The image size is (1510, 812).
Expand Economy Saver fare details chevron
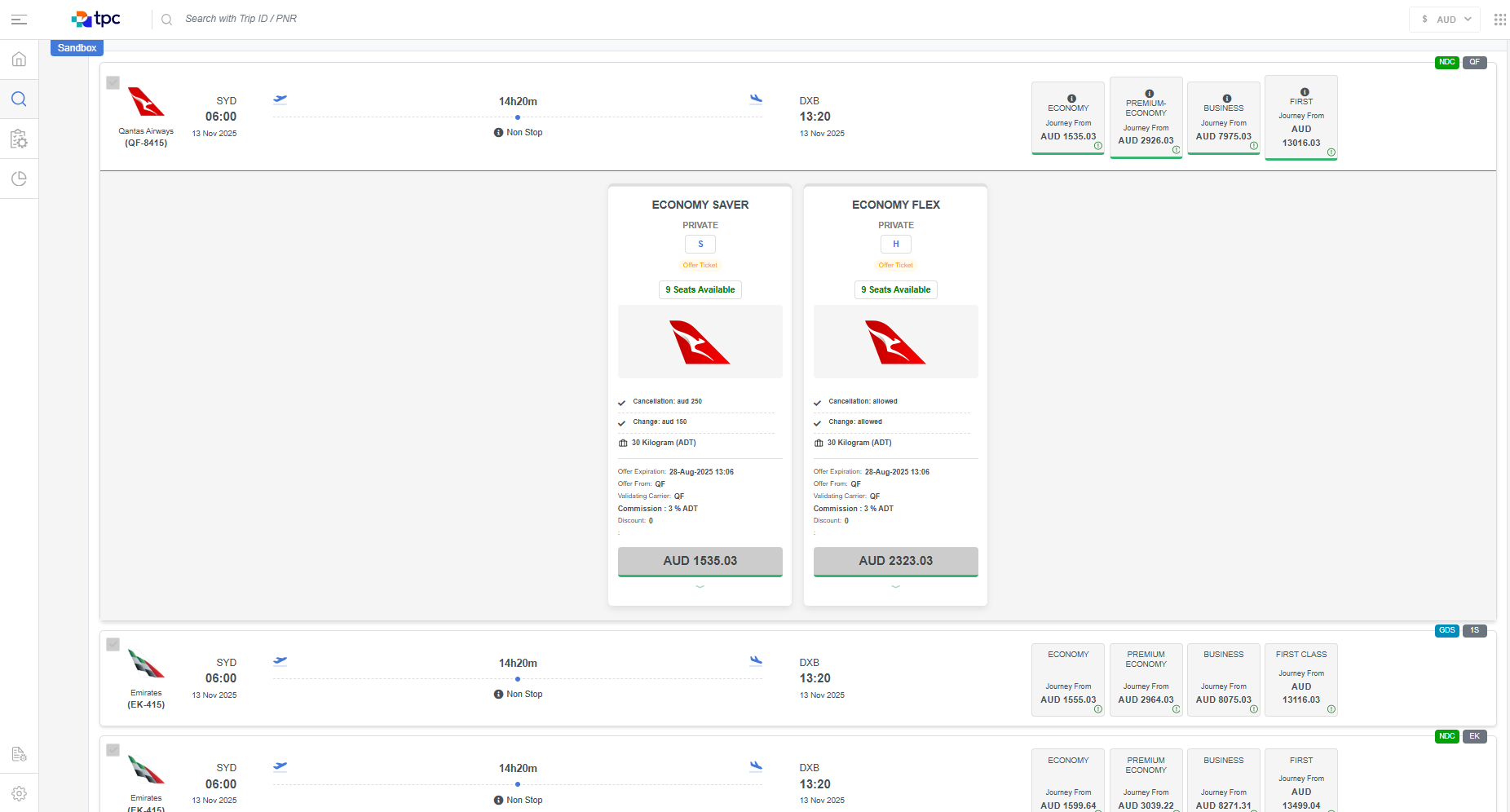[x=700, y=587]
